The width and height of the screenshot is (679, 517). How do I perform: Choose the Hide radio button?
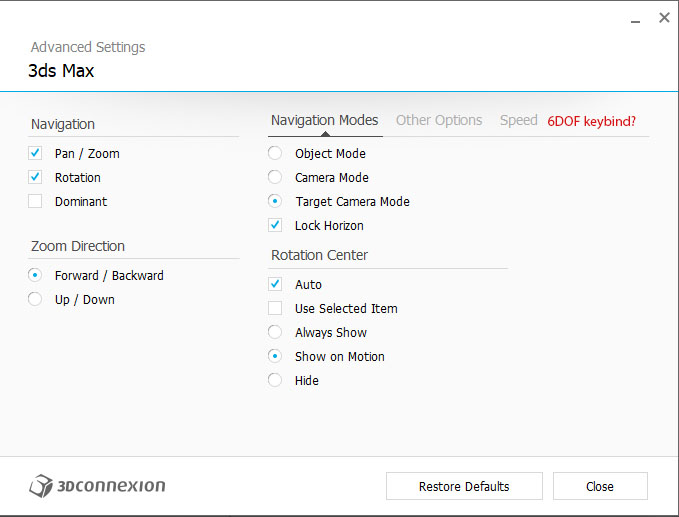point(275,380)
